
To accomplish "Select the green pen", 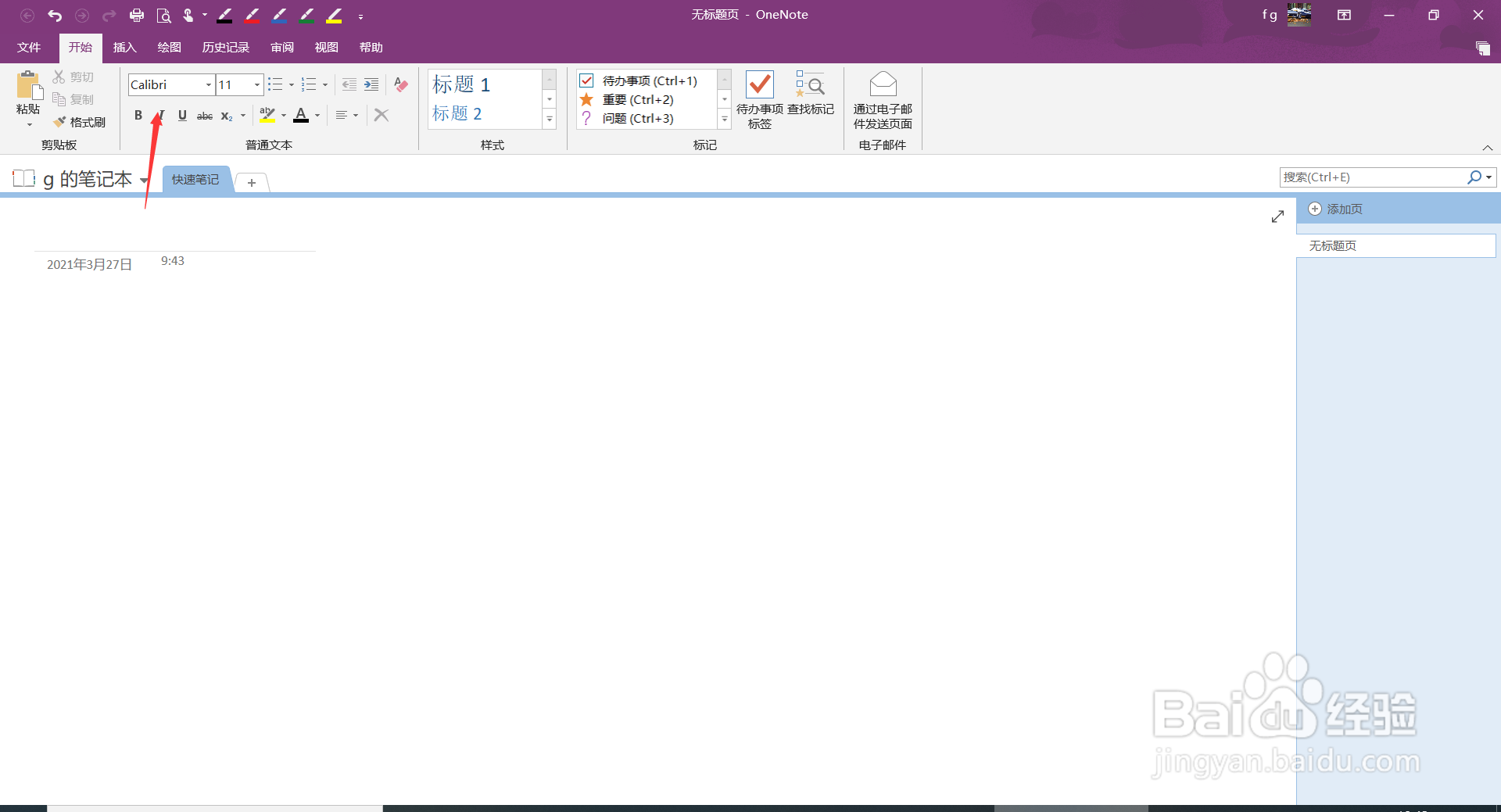I will point(307,16).
